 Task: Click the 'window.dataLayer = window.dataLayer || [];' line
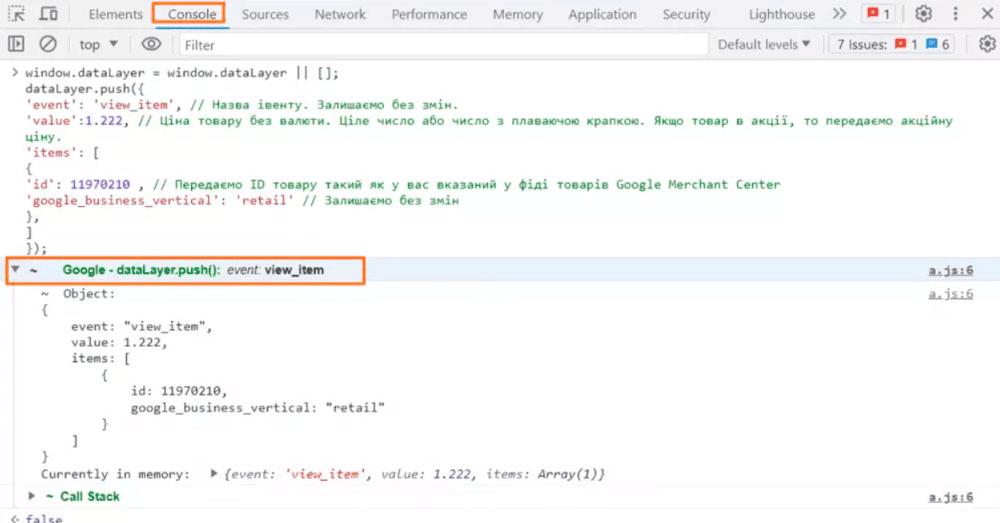182,73
